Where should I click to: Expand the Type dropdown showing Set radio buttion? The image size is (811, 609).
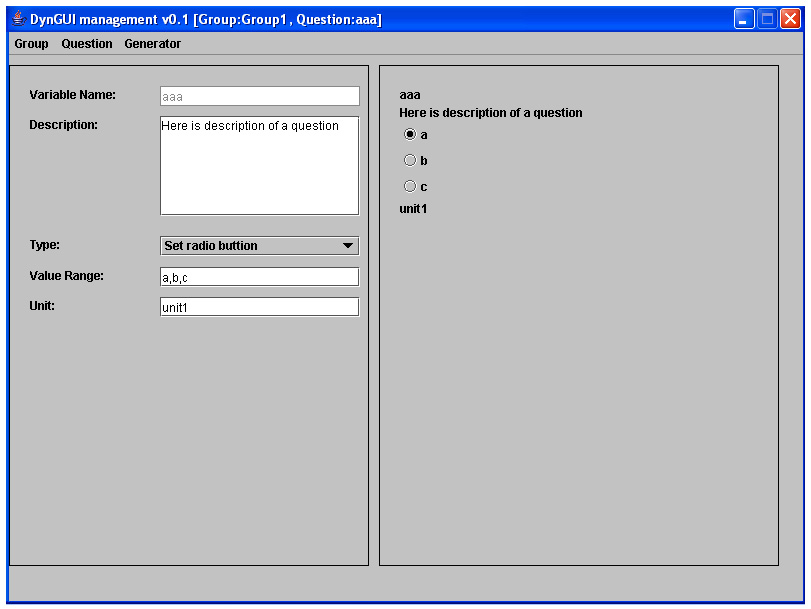click(259, 246)
